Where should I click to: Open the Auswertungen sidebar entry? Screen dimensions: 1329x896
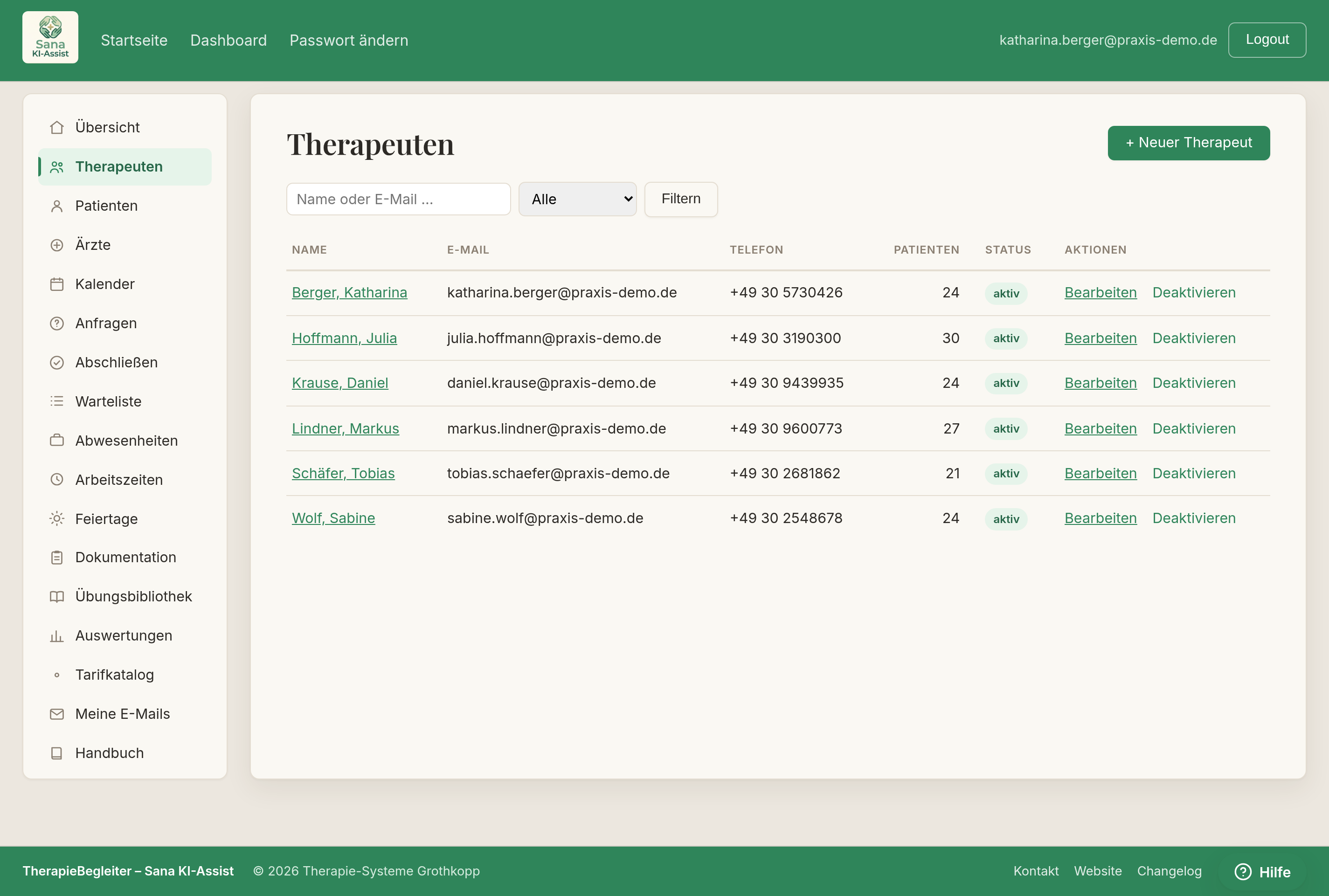click(x=125, y=635)
